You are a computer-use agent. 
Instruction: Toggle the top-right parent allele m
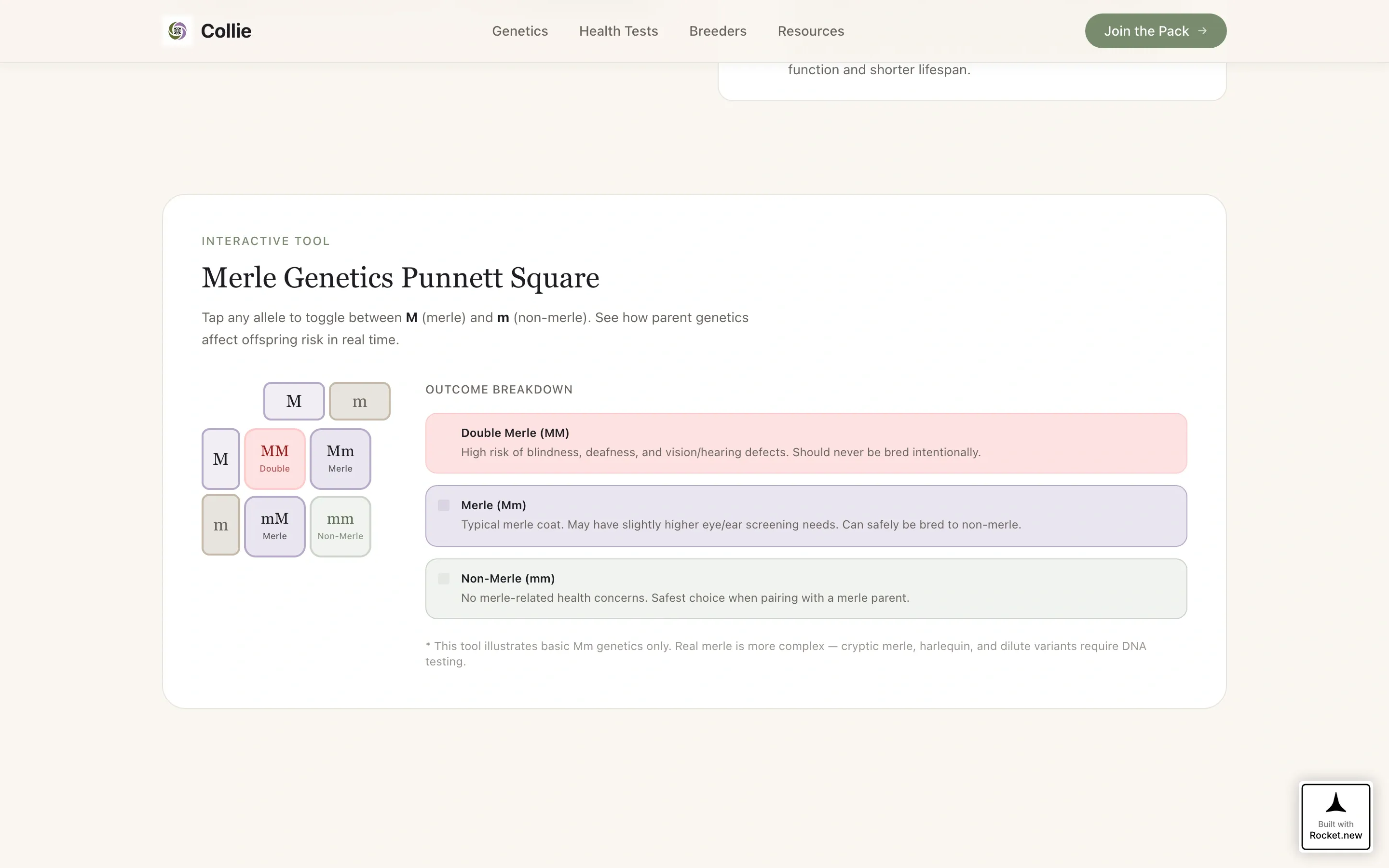coord(360,401)
